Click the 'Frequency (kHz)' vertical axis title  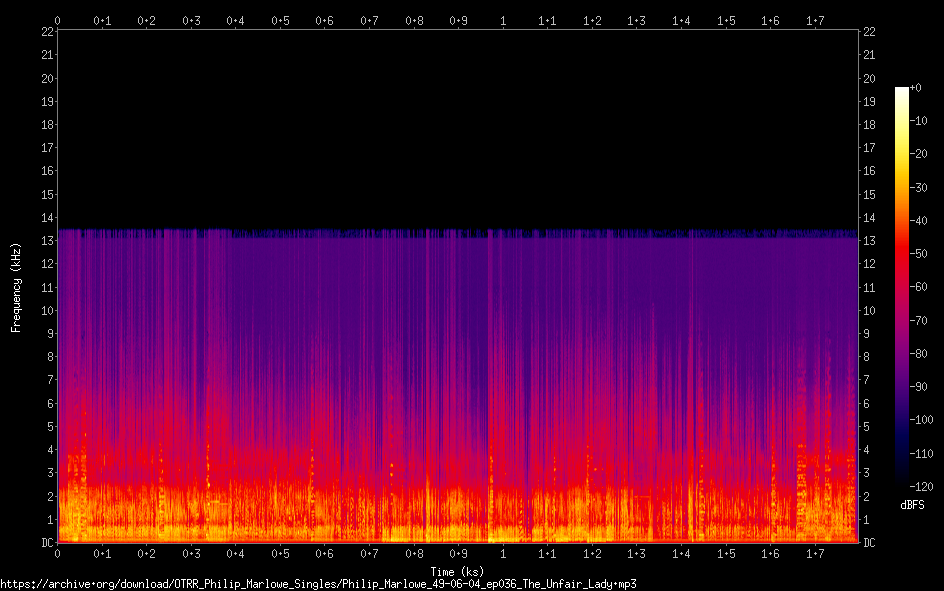pos(16,287)
